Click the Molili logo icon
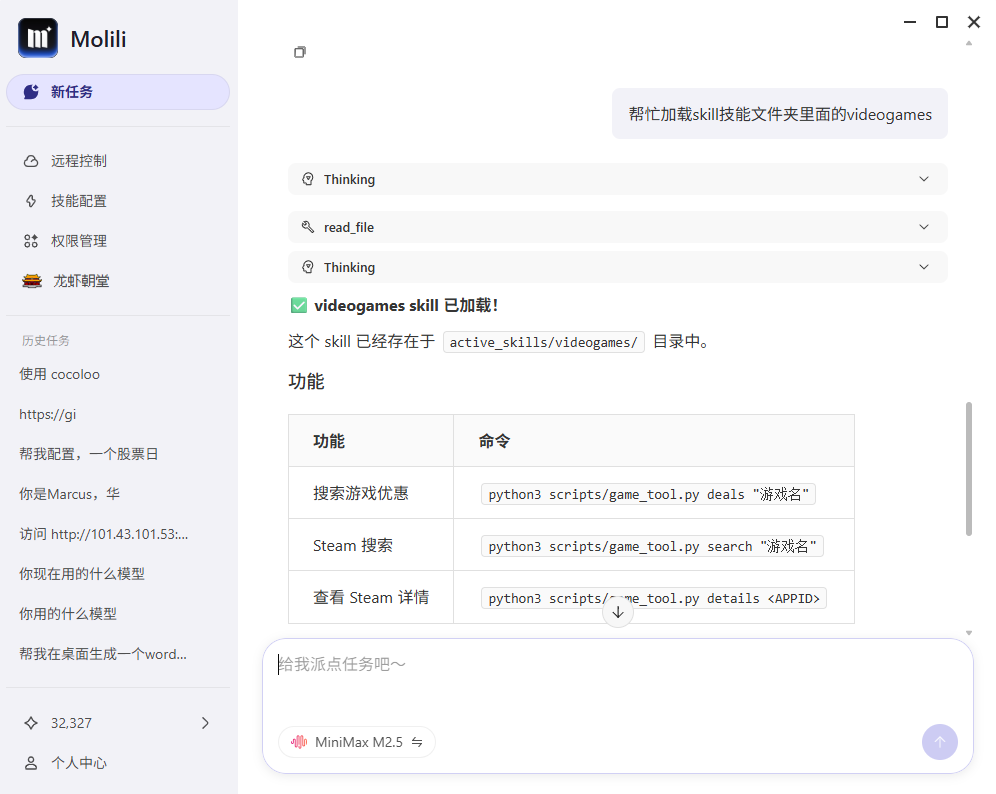This screenshot has height=794, width=996. tap(38, 38)
